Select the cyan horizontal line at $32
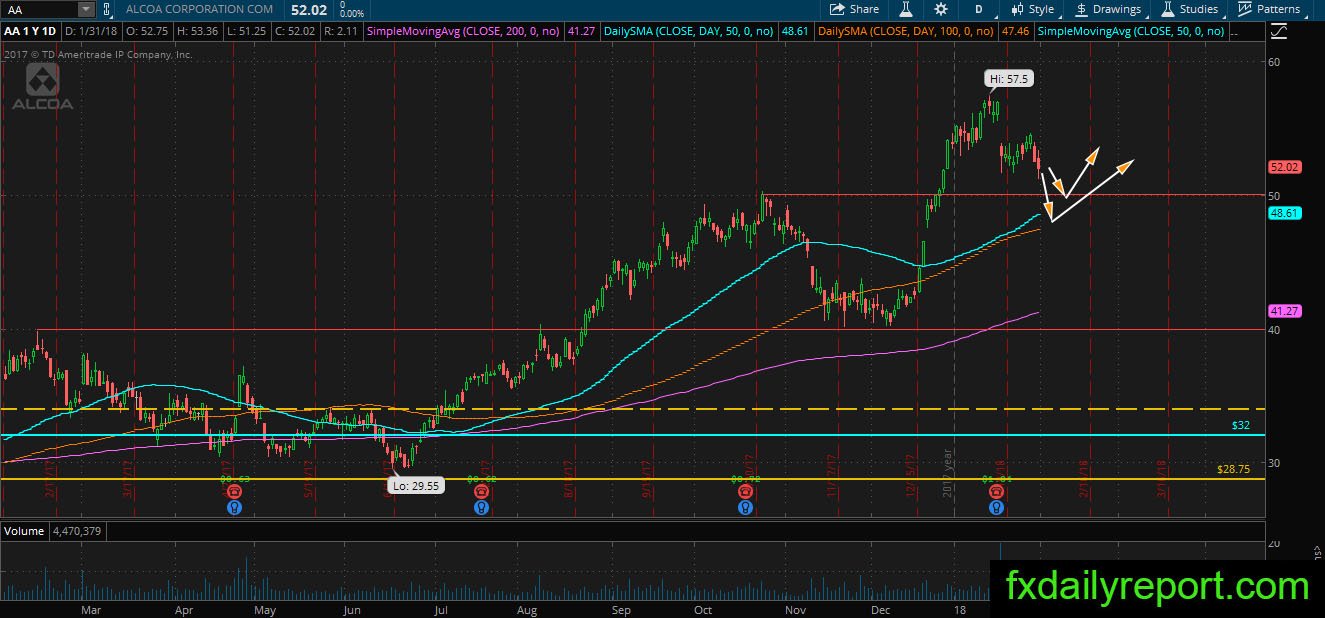 point(632,434)
